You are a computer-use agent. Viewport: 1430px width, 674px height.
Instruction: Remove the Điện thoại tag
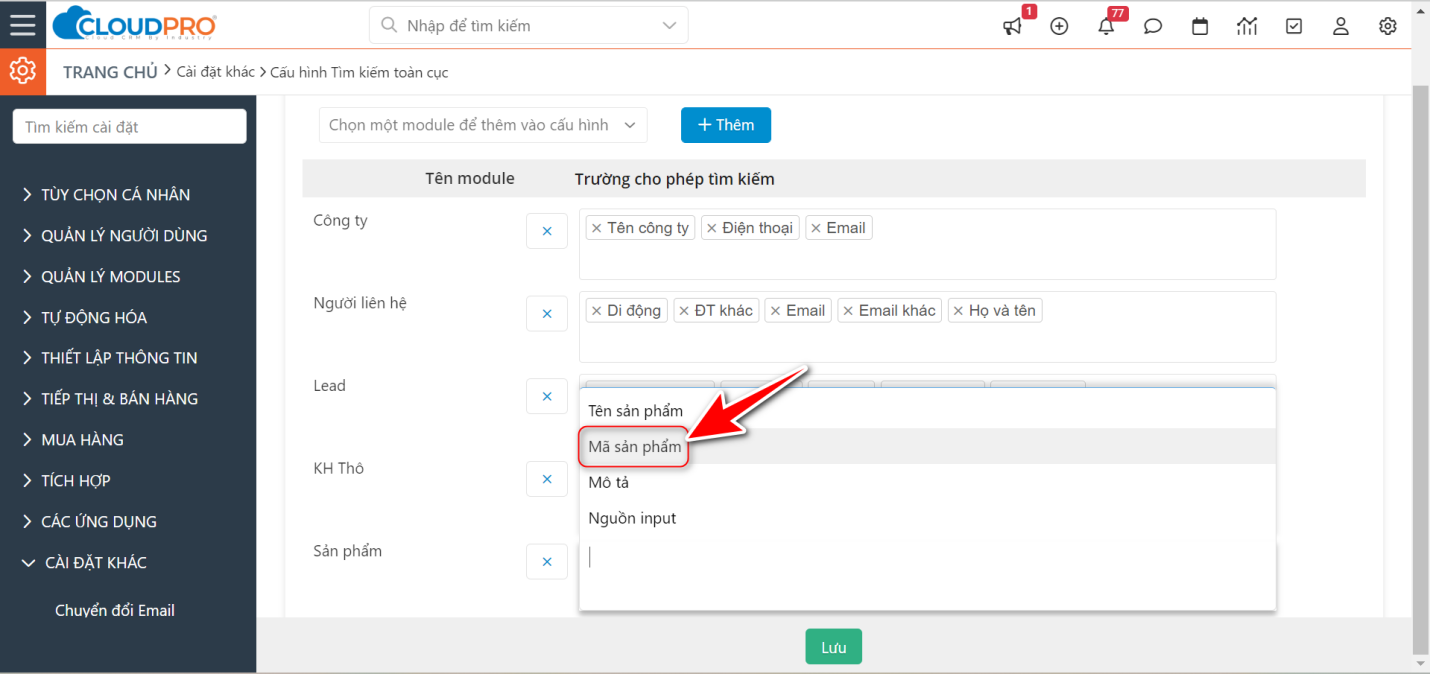tap(712, 228)
